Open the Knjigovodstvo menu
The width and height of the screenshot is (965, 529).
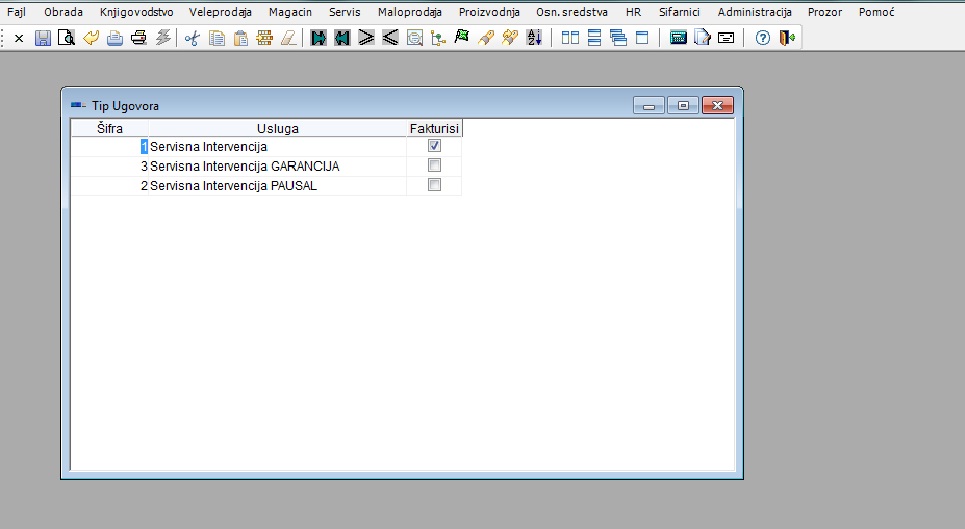tap(136, 12)
